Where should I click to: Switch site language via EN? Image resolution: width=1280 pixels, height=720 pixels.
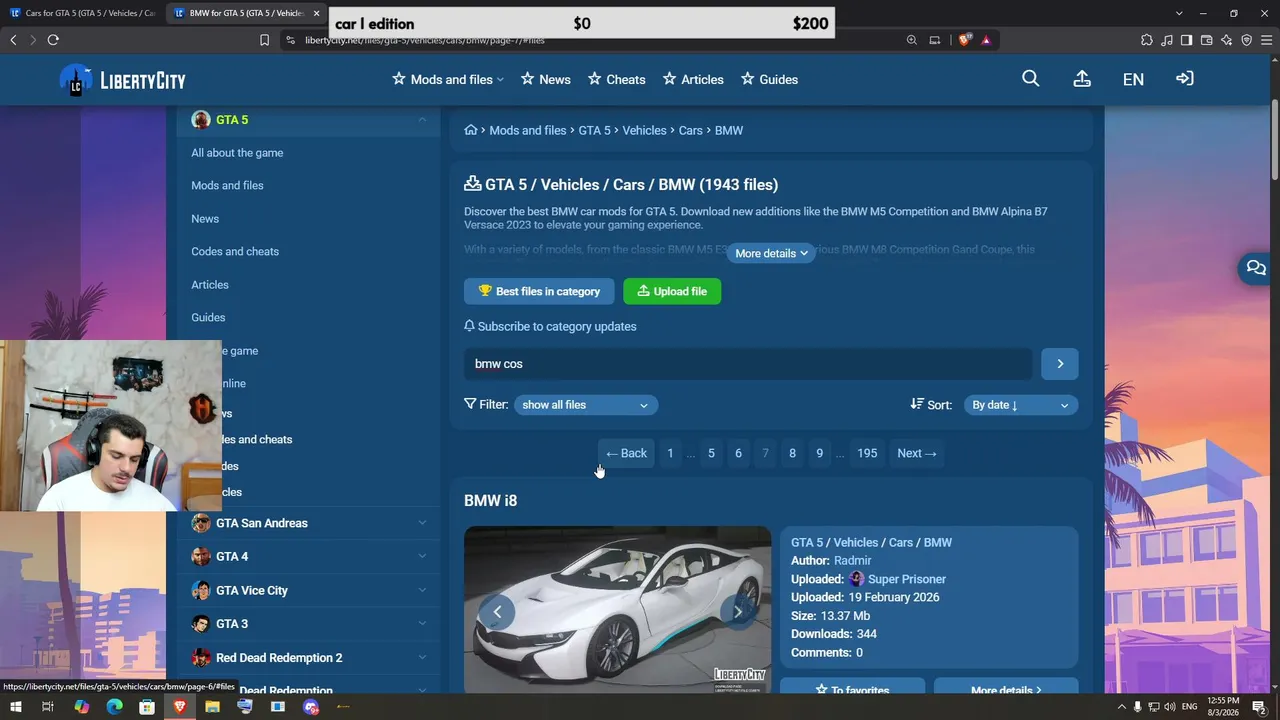tap(1133, 80)
